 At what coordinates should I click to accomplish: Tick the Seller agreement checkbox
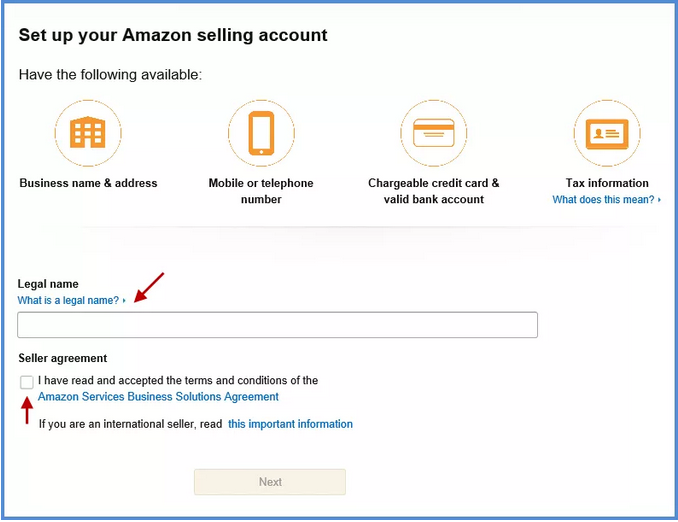tap(26, 382)
